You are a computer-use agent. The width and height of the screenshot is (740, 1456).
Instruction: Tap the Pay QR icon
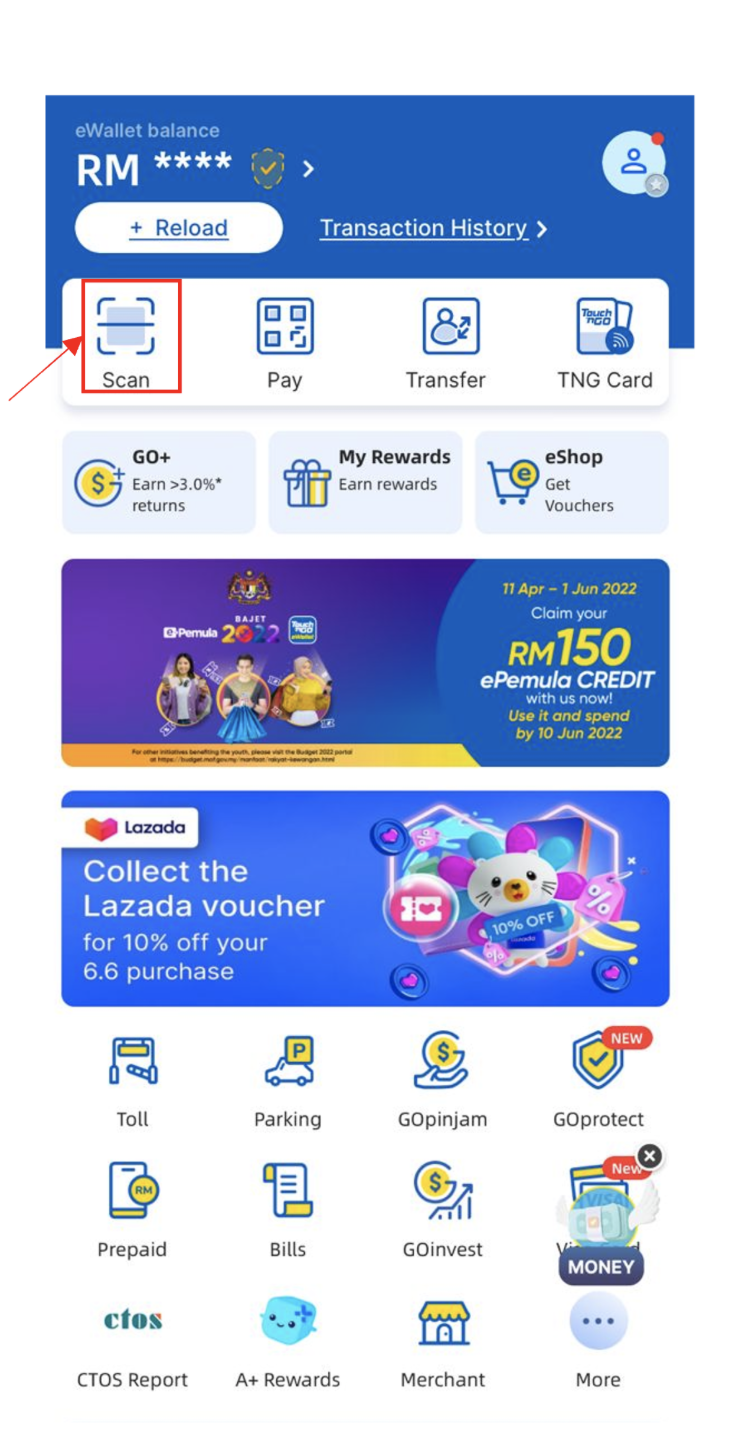[x=285, y=326]
